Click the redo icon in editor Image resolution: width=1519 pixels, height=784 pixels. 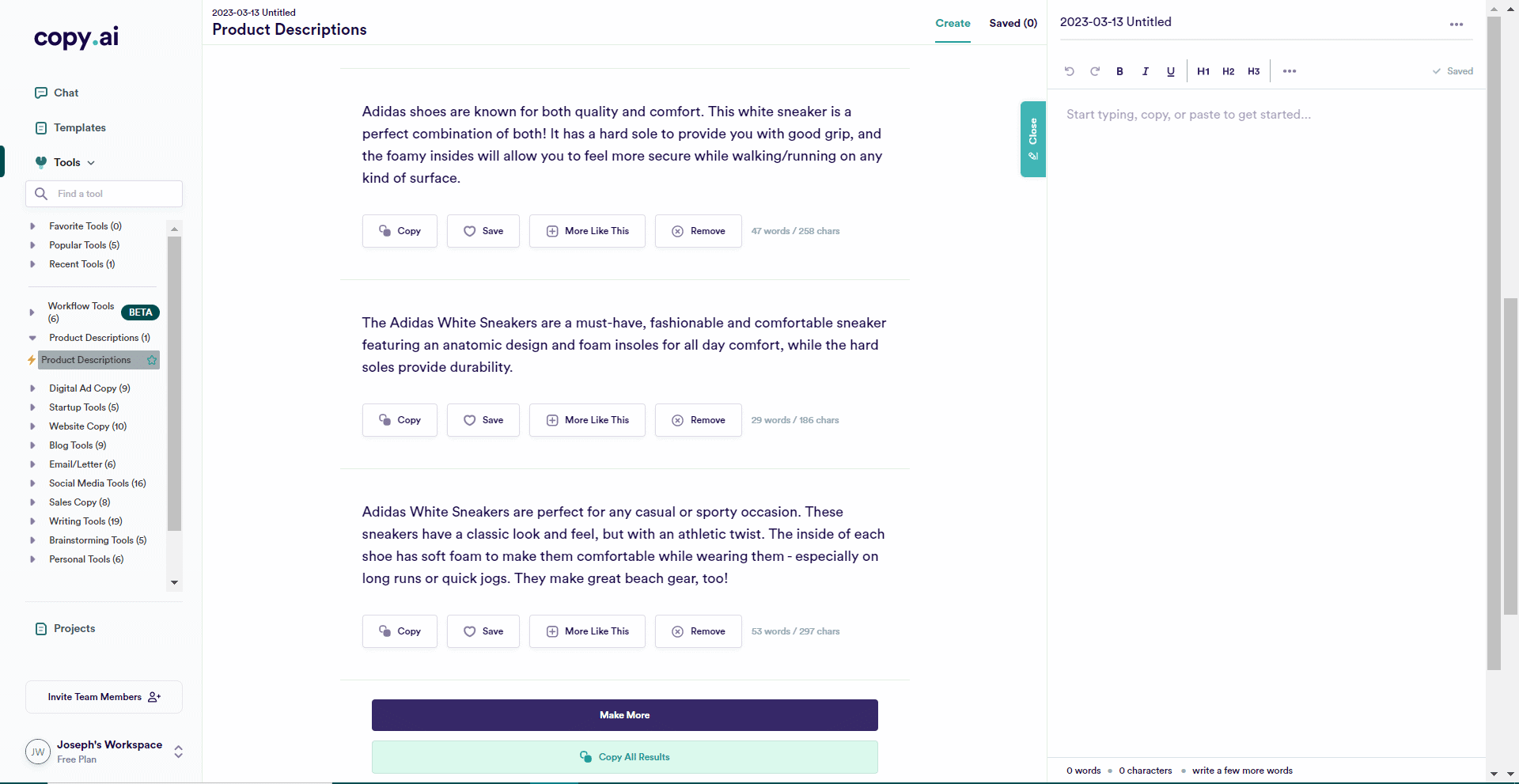pyautogui.click(x=1095, y=71)
